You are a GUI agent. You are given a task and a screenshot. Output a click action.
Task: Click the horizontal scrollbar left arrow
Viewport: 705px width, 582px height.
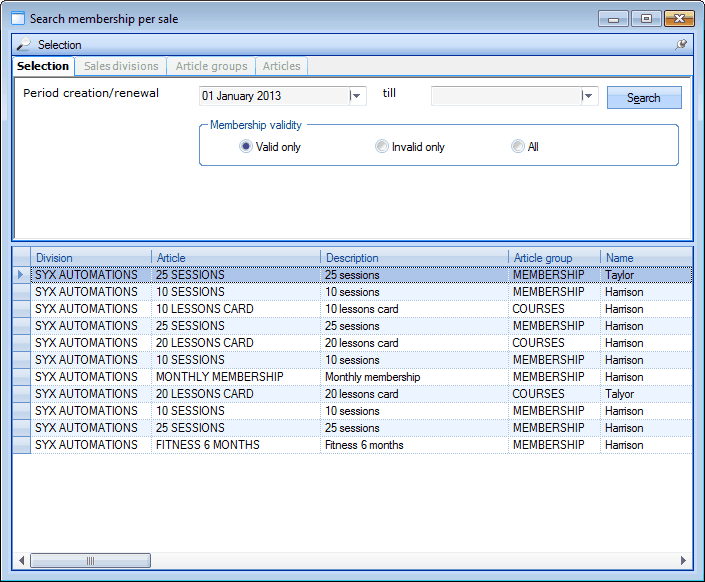click(x=21, y=561)
